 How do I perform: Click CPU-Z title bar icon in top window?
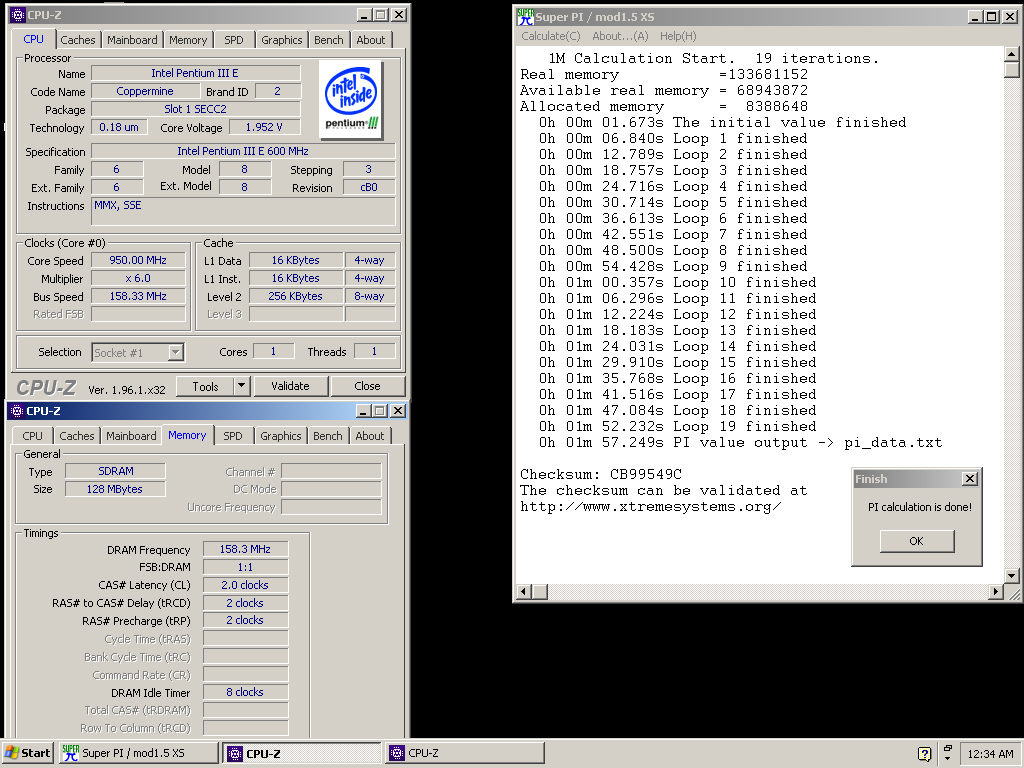pyautogui.click(x=18, y=14)
